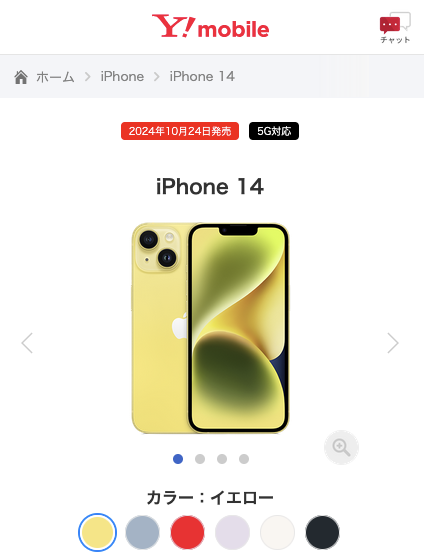Show next product image arrow
Viewport: 424px width, 559px height.
pyautogui.click(x=393, y=343)
